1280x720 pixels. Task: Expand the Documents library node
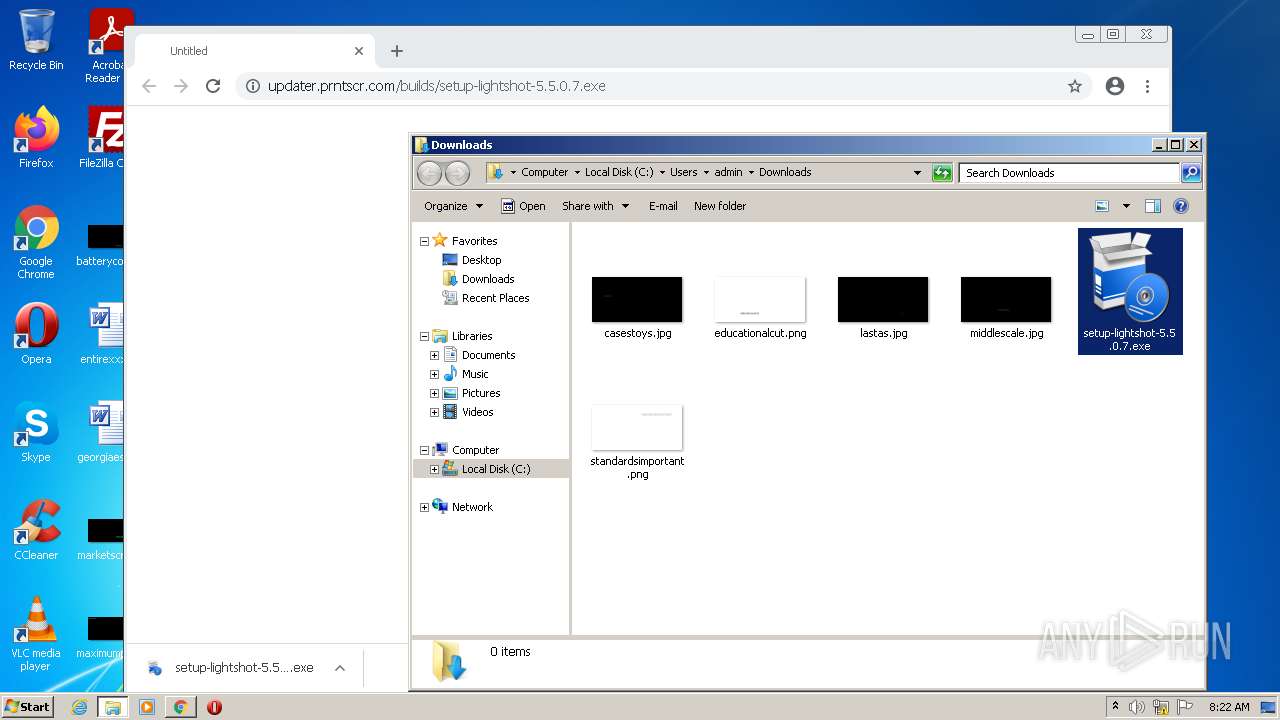[434, 355]
